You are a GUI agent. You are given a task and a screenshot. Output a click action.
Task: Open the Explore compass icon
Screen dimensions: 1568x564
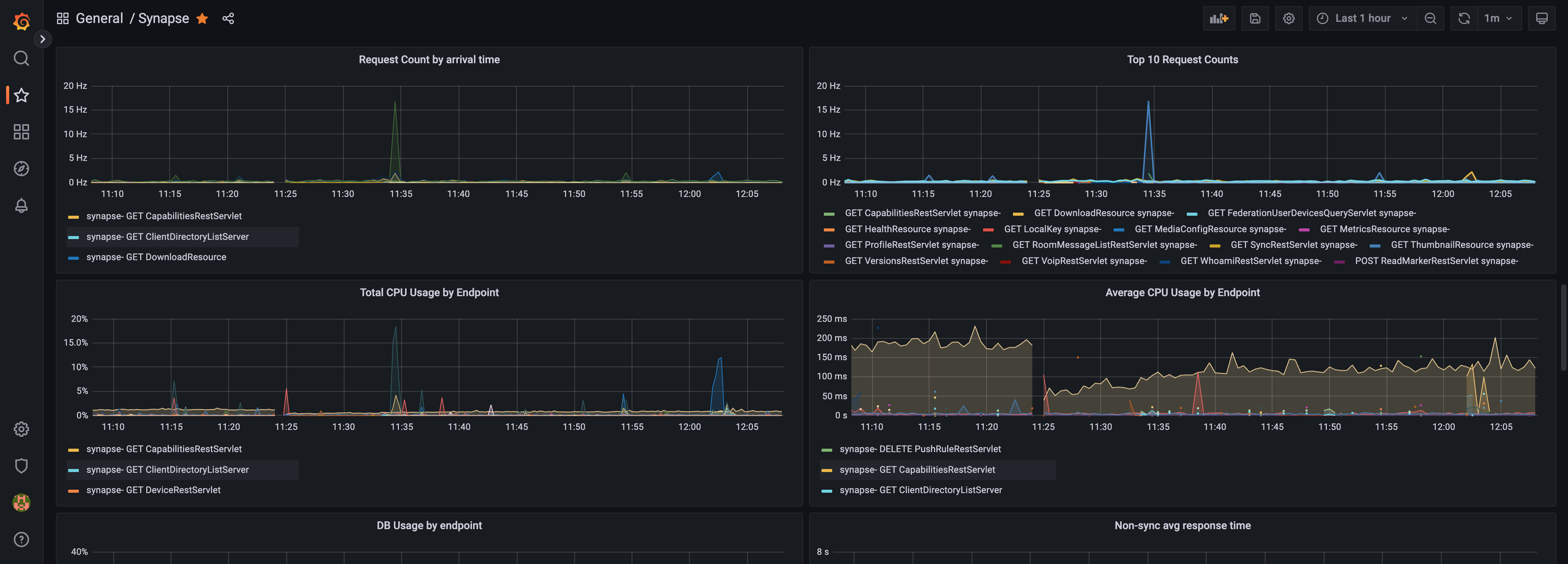[x=21, y=169]
